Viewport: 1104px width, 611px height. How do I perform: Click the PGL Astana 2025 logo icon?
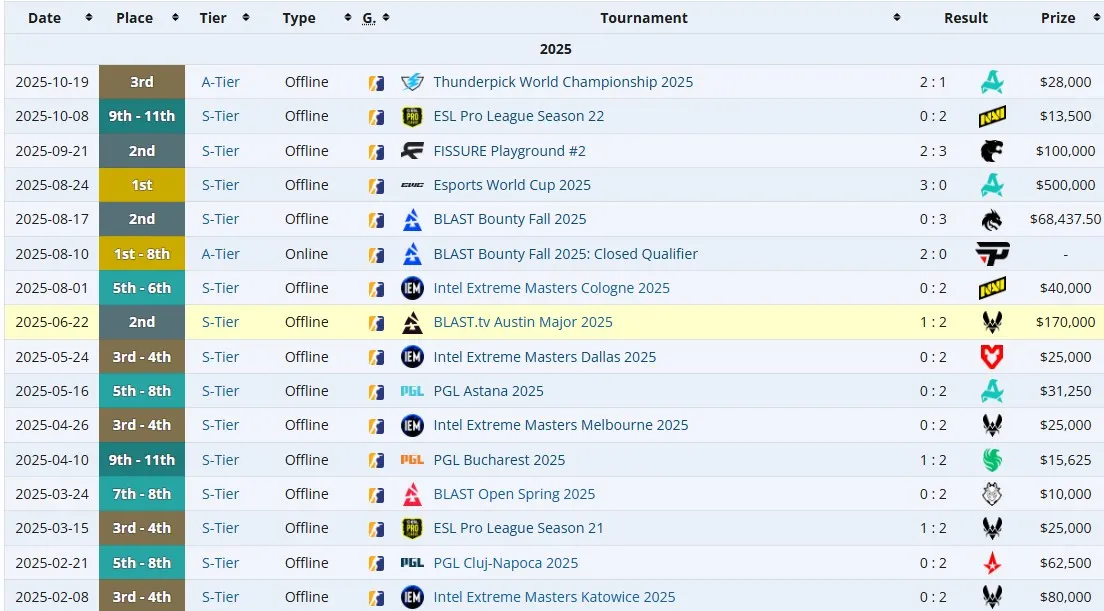click(412, 391)
